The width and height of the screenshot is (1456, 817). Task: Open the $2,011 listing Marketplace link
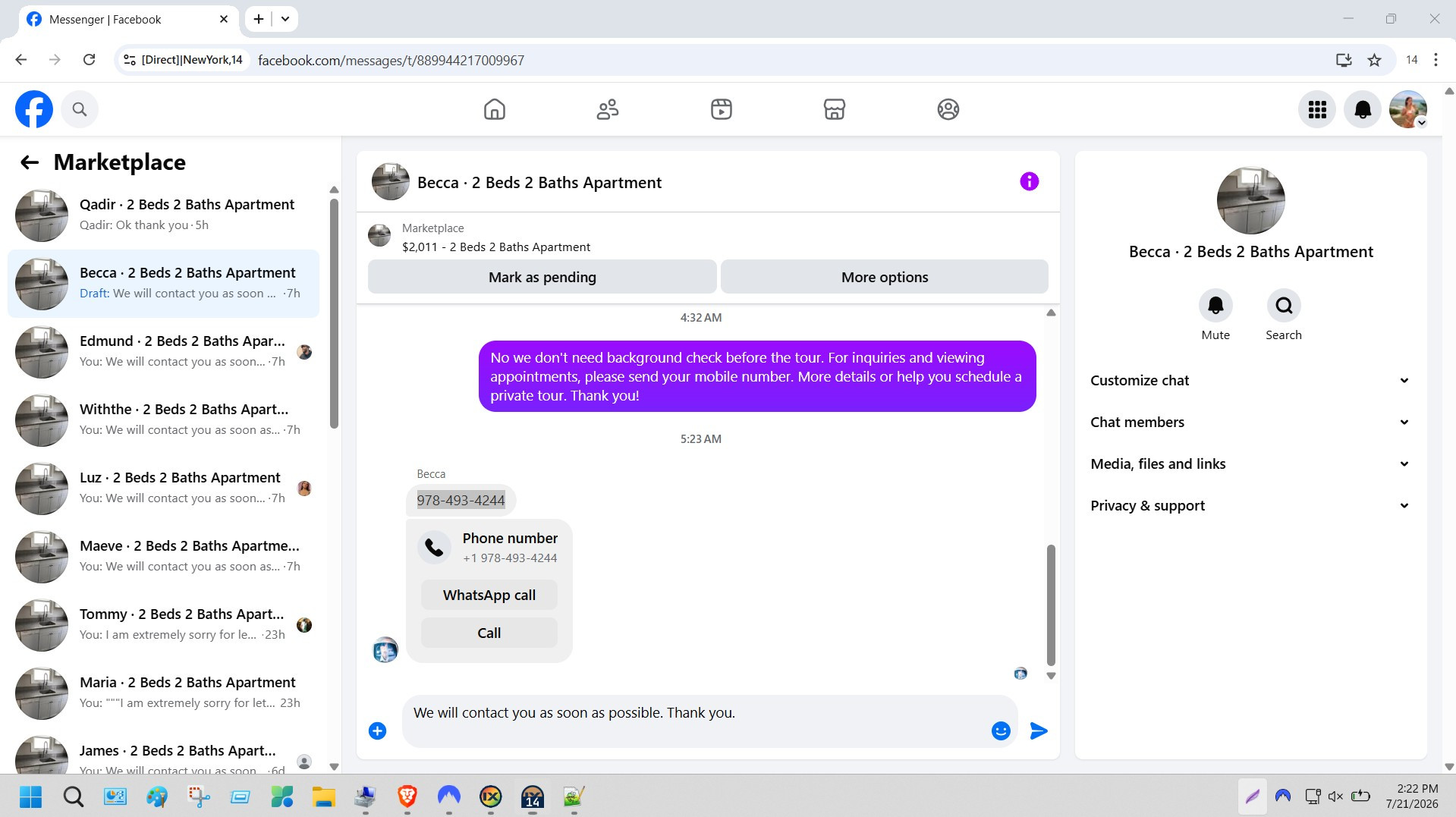pyautogui.click(x=495, y=247)
